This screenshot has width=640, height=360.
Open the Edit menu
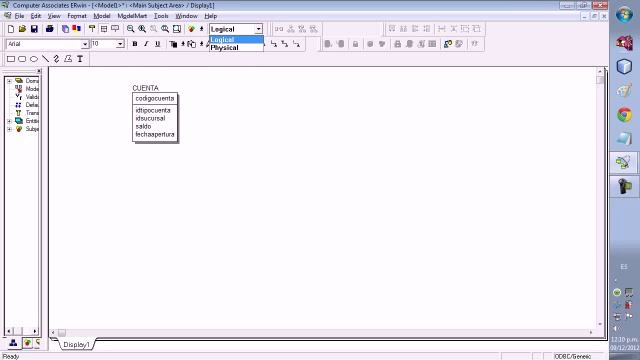click(36, 16)
